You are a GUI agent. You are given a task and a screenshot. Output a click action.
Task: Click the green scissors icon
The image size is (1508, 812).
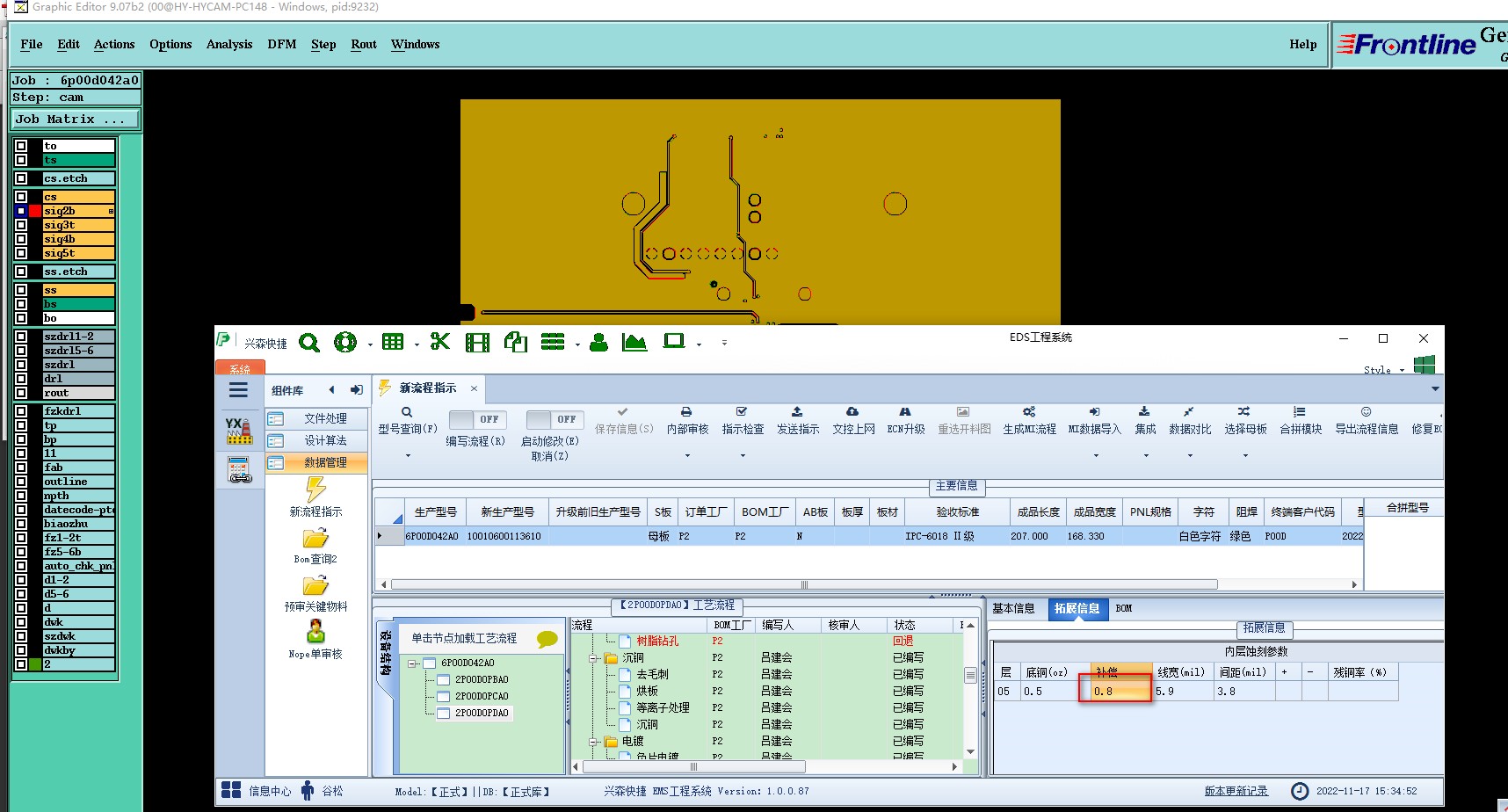[440, 342]
